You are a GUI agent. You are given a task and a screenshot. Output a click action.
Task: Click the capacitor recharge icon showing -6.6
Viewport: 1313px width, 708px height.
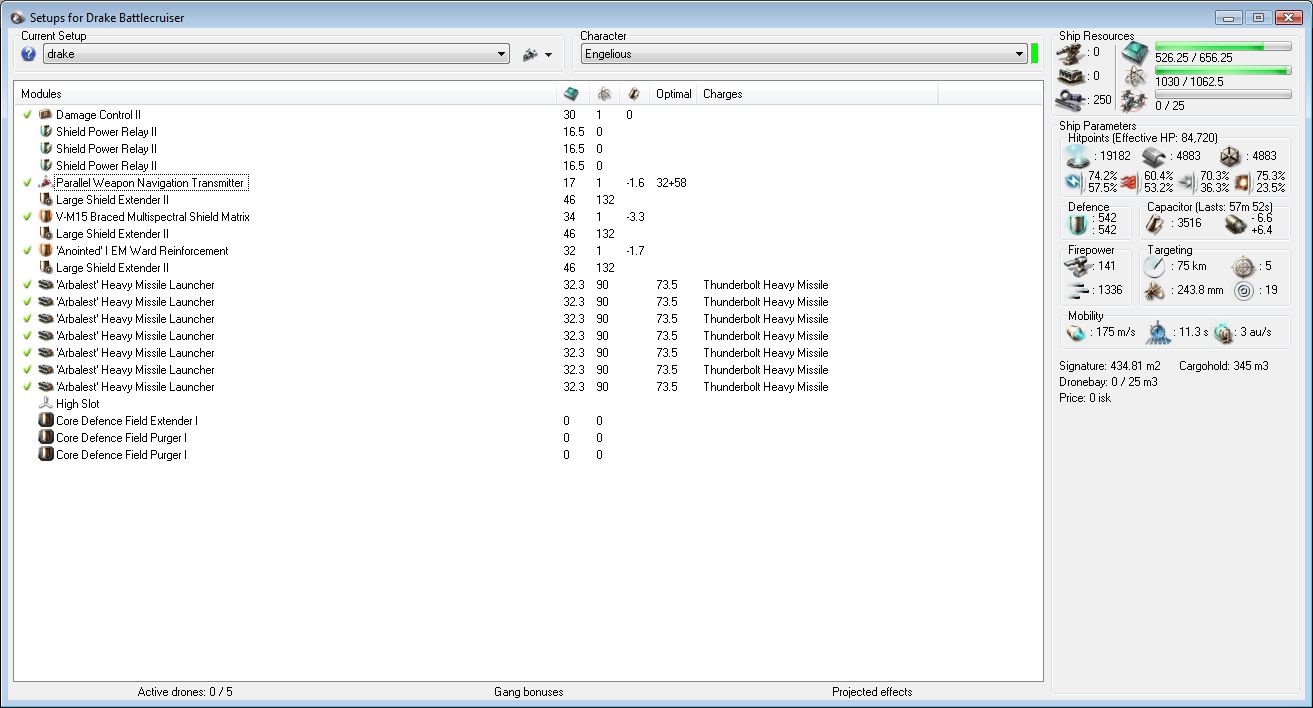(1235, 224)
